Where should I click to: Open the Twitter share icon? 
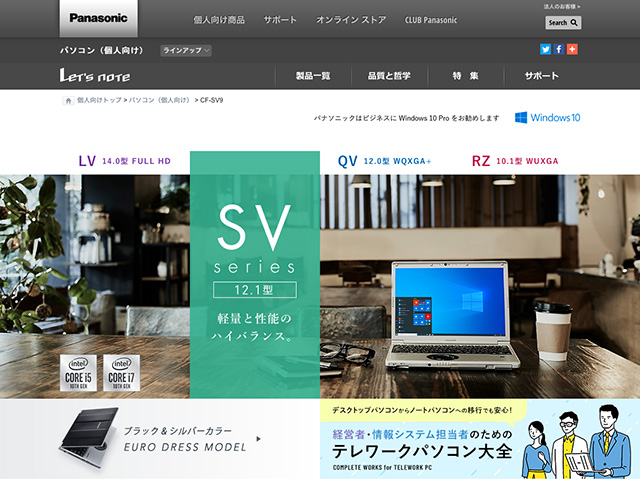click(x=545, y=49)
